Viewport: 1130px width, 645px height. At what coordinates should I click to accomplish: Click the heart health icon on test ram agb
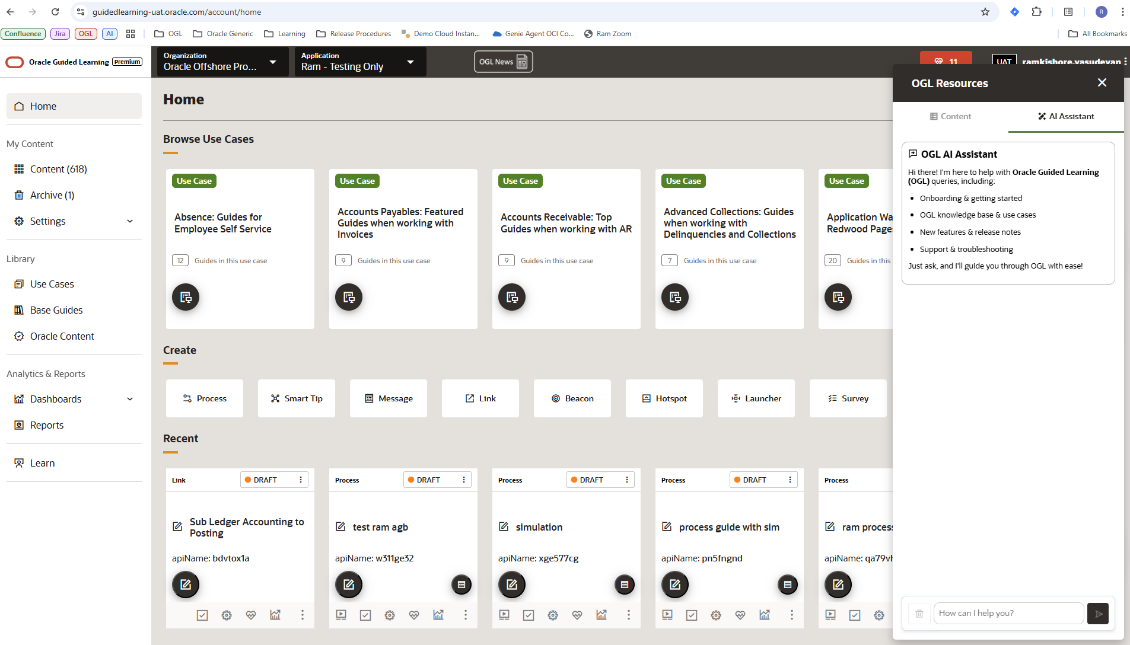(414, 615)
